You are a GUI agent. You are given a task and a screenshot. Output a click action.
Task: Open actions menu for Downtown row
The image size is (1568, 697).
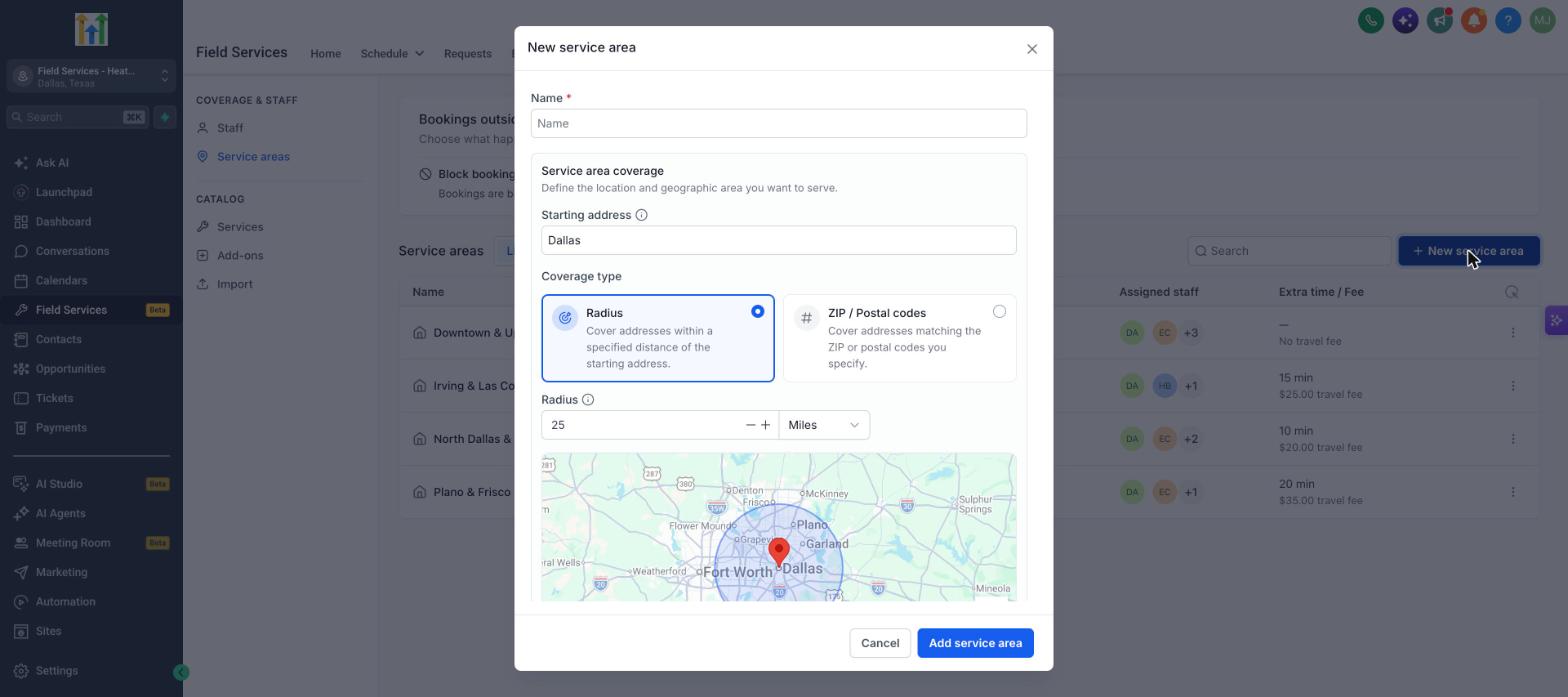(x=1512, y=333)
